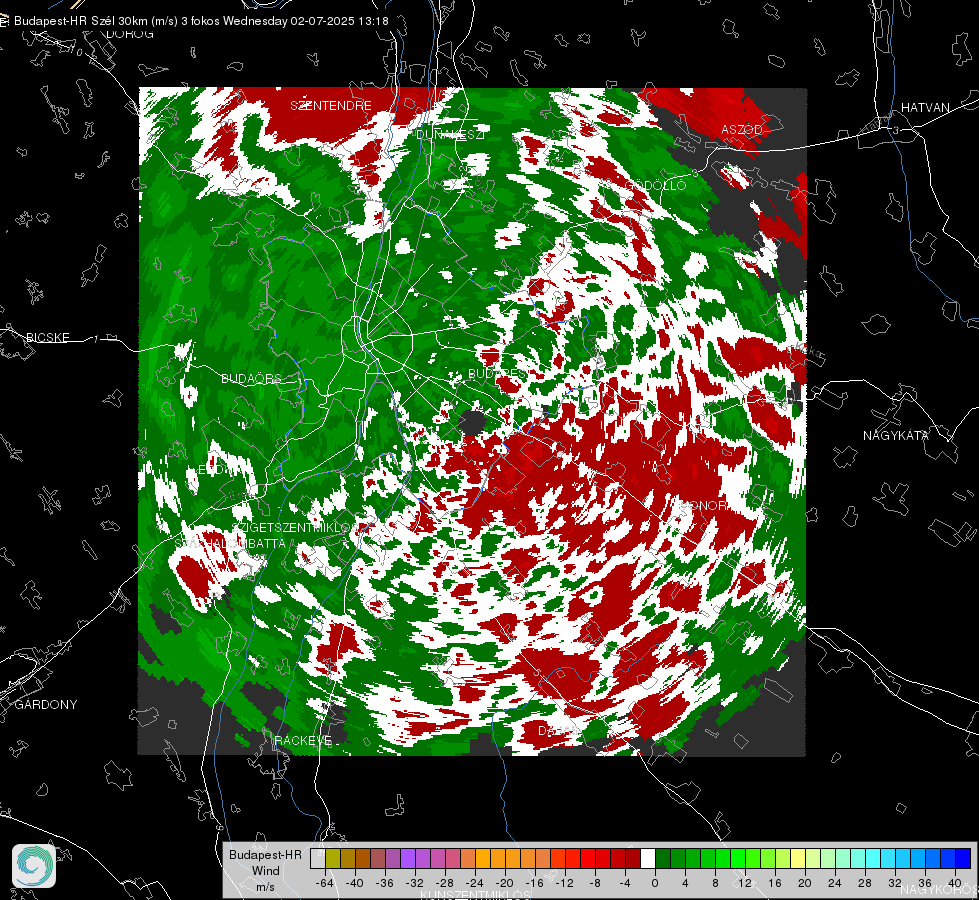This screenshot has width=979, height=900.
Task: Click the KUNSZENTMIKLÓS city label
Action: click(475, 895)
